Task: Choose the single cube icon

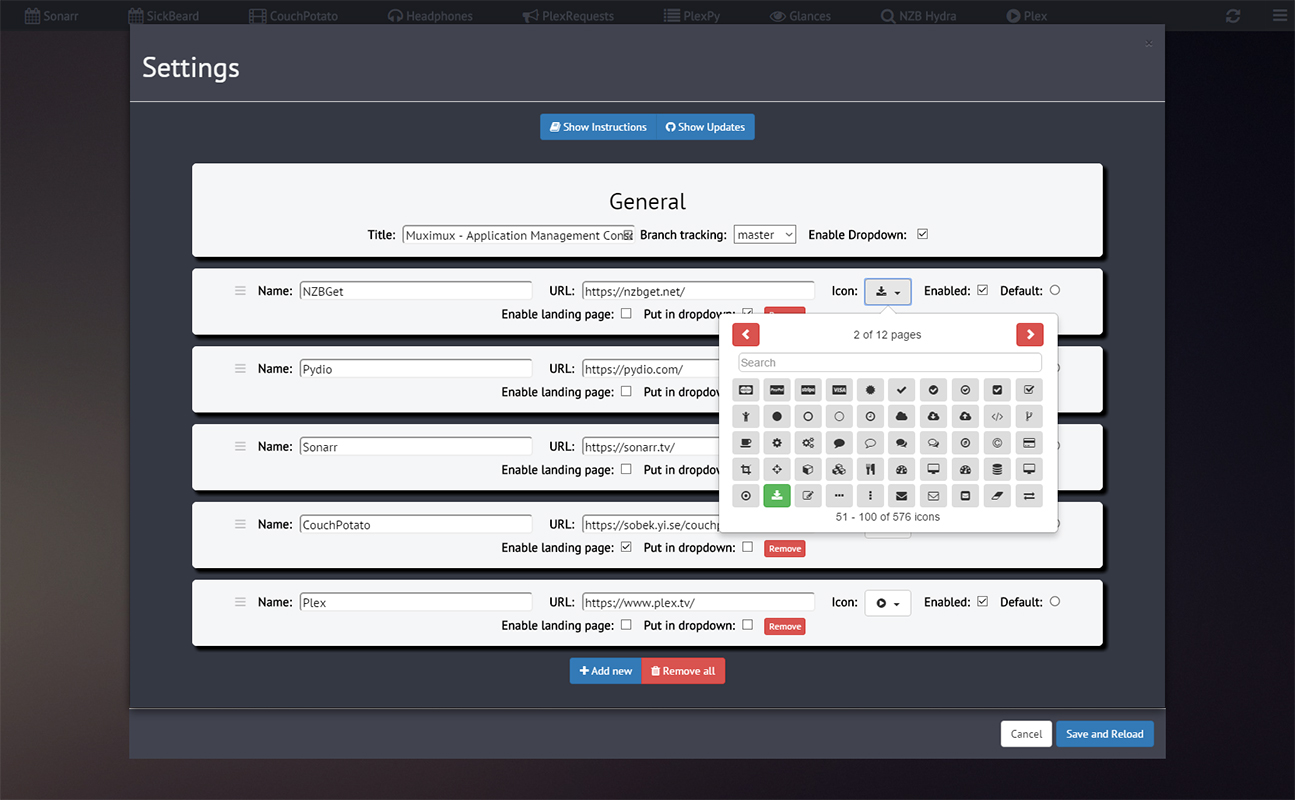Action: click(x=808, y=469)
